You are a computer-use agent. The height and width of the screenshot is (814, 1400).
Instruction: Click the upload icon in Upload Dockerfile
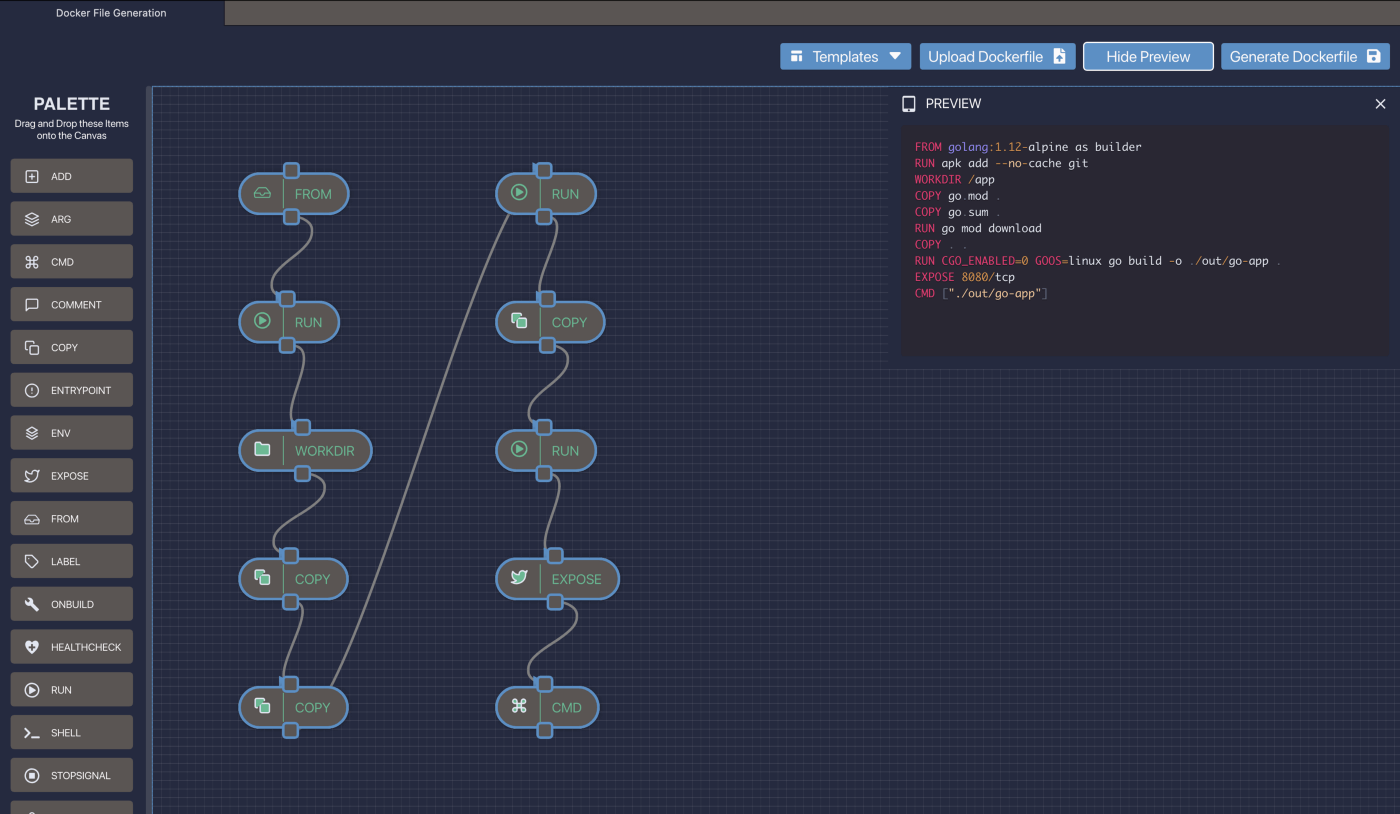click(x=1060, y=57)
